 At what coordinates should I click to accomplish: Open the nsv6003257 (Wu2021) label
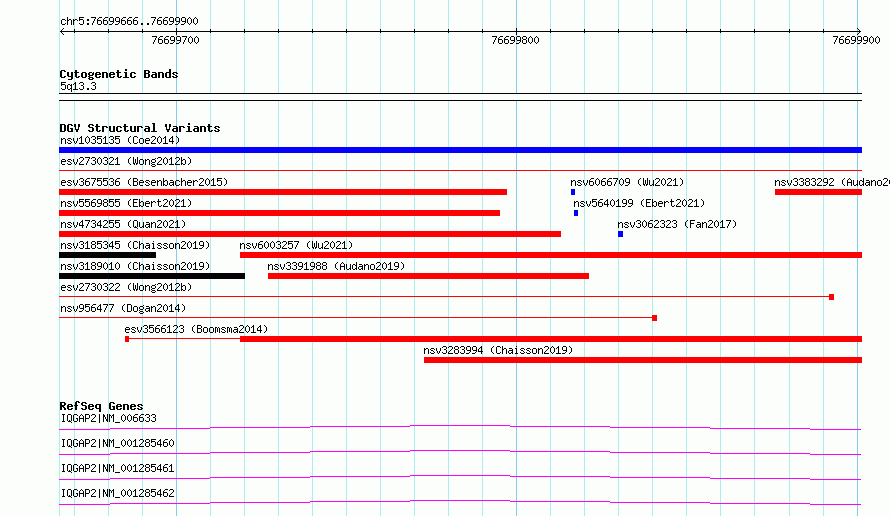point(296,245)
